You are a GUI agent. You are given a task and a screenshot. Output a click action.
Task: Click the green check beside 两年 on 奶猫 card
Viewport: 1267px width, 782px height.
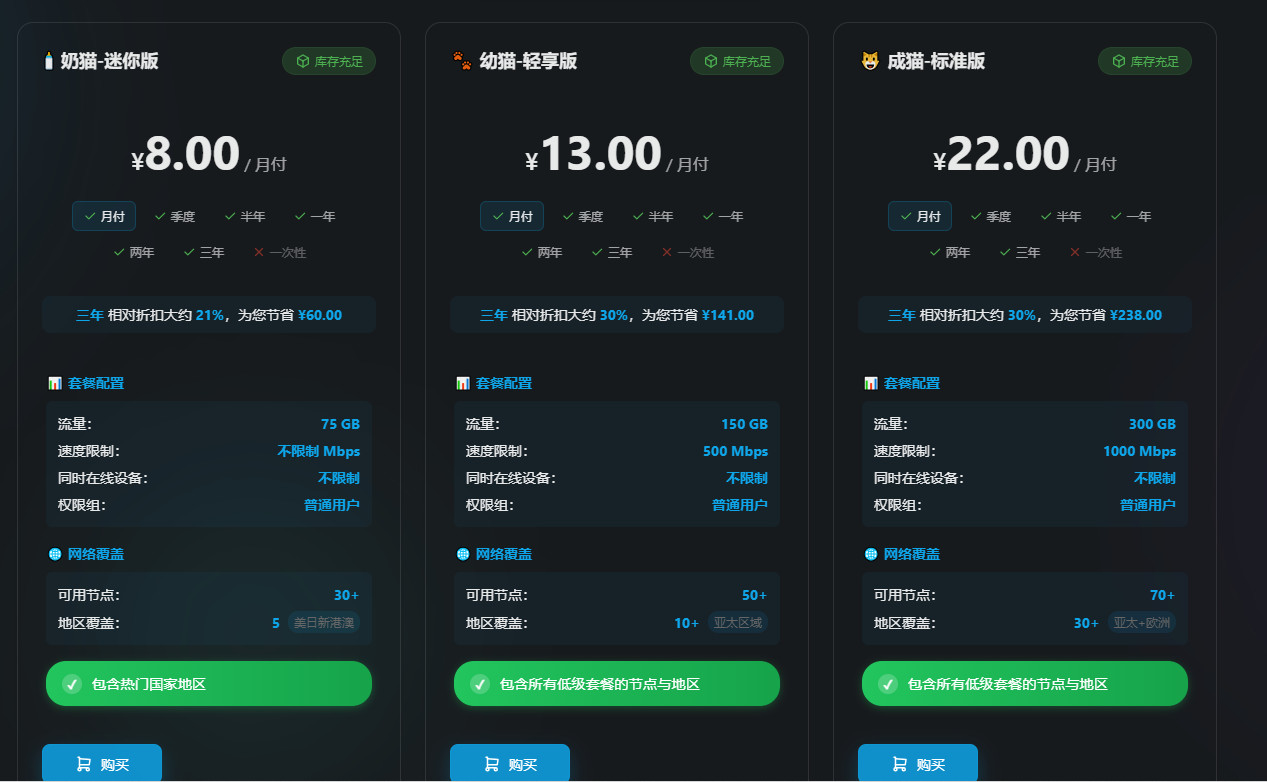pyautogui.click(x=120, y=252)
